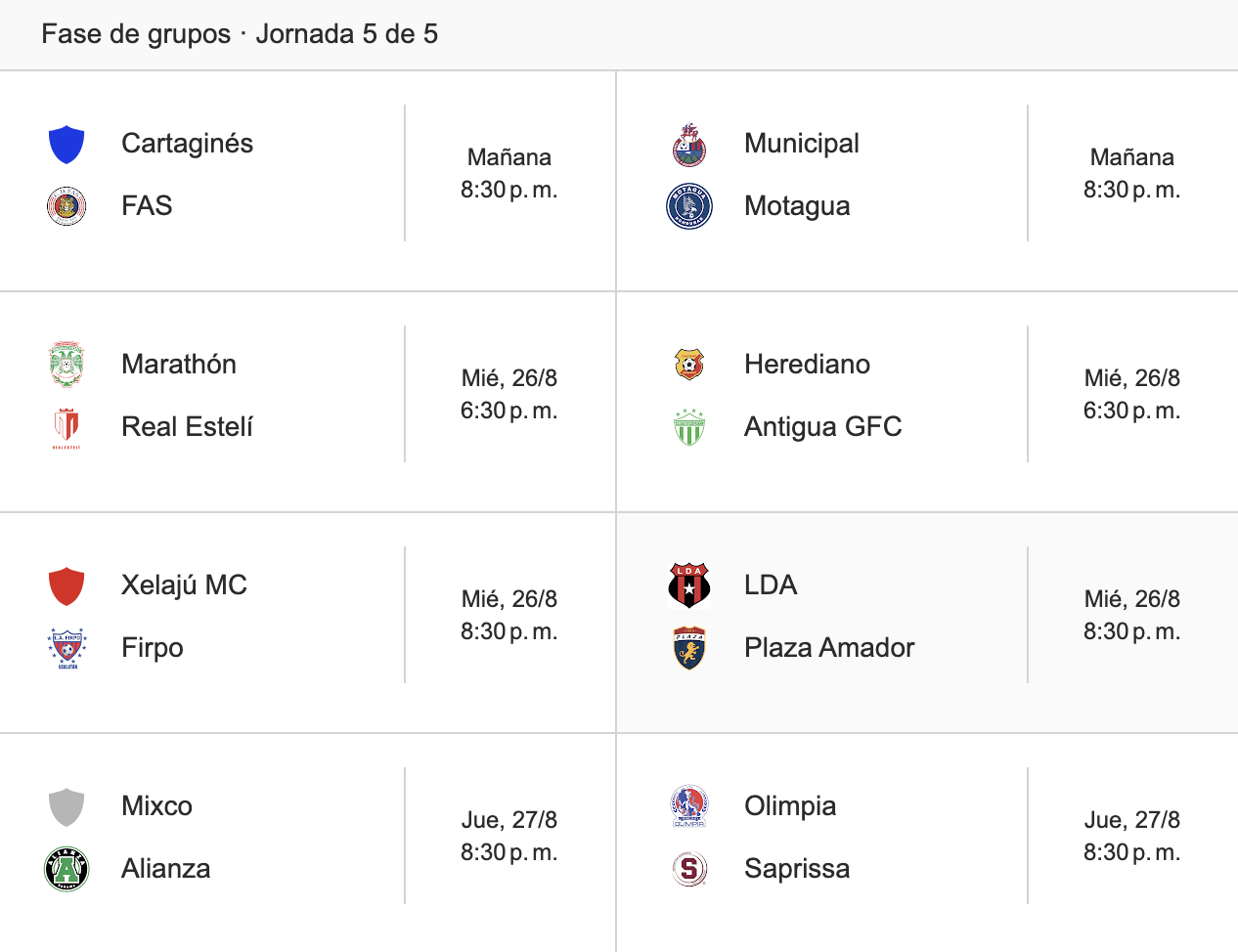Open the Motagua team name link

pos(797,206)
